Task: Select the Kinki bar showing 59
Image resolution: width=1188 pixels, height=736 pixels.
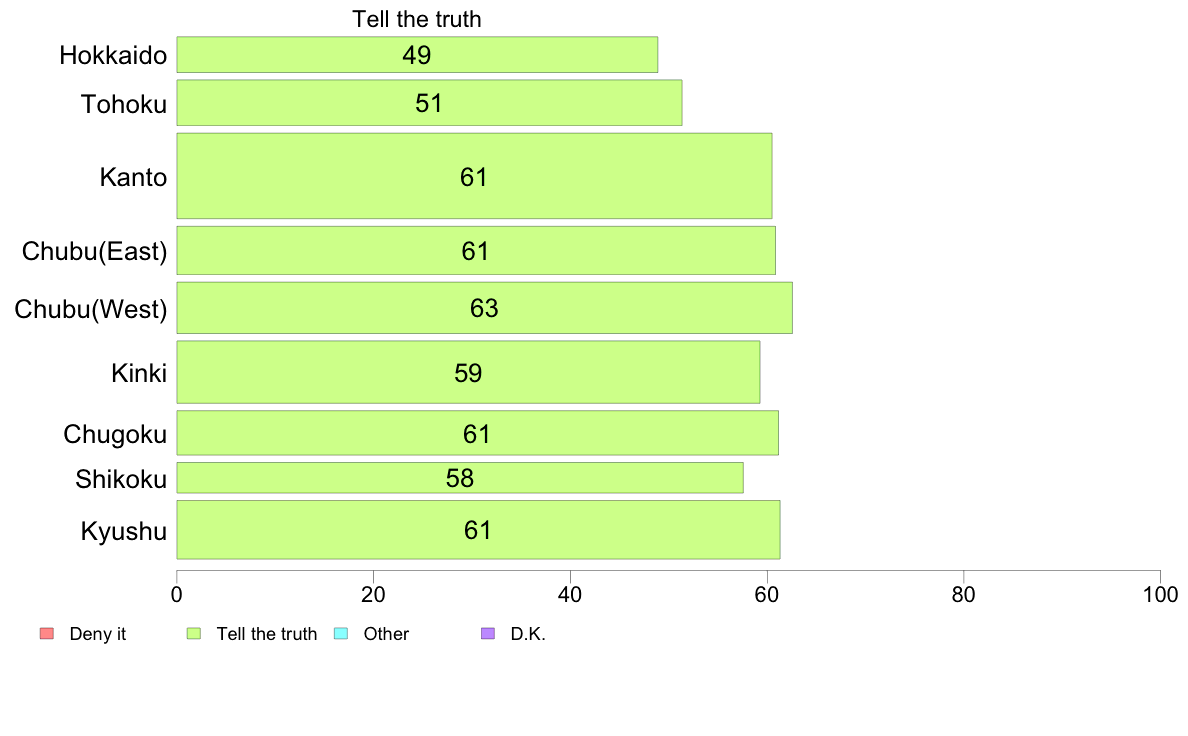Action: (468, 372)
